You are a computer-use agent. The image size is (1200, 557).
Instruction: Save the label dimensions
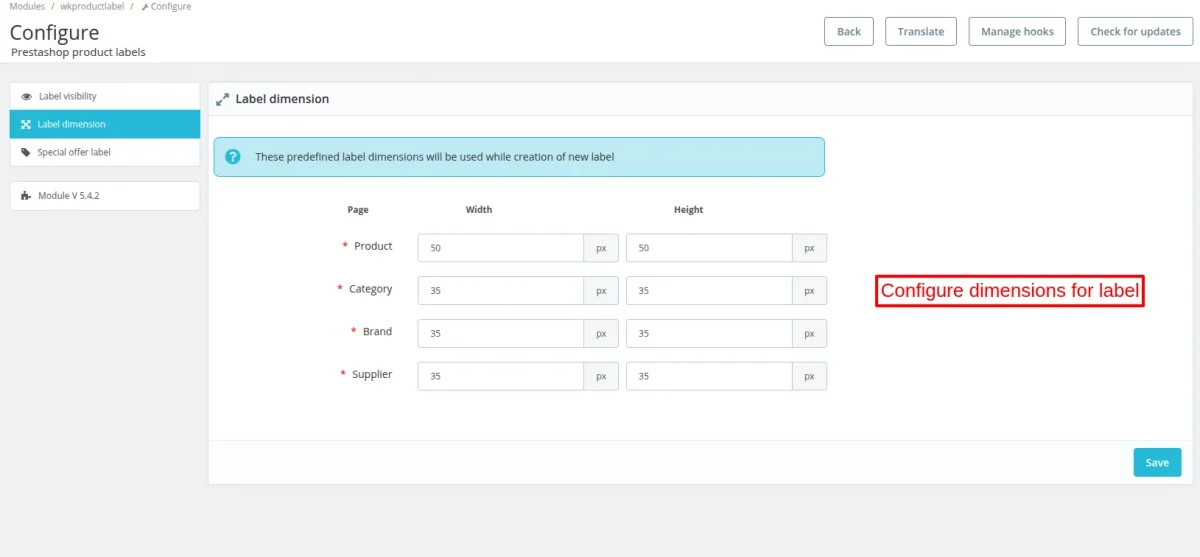pos(1157,462)
